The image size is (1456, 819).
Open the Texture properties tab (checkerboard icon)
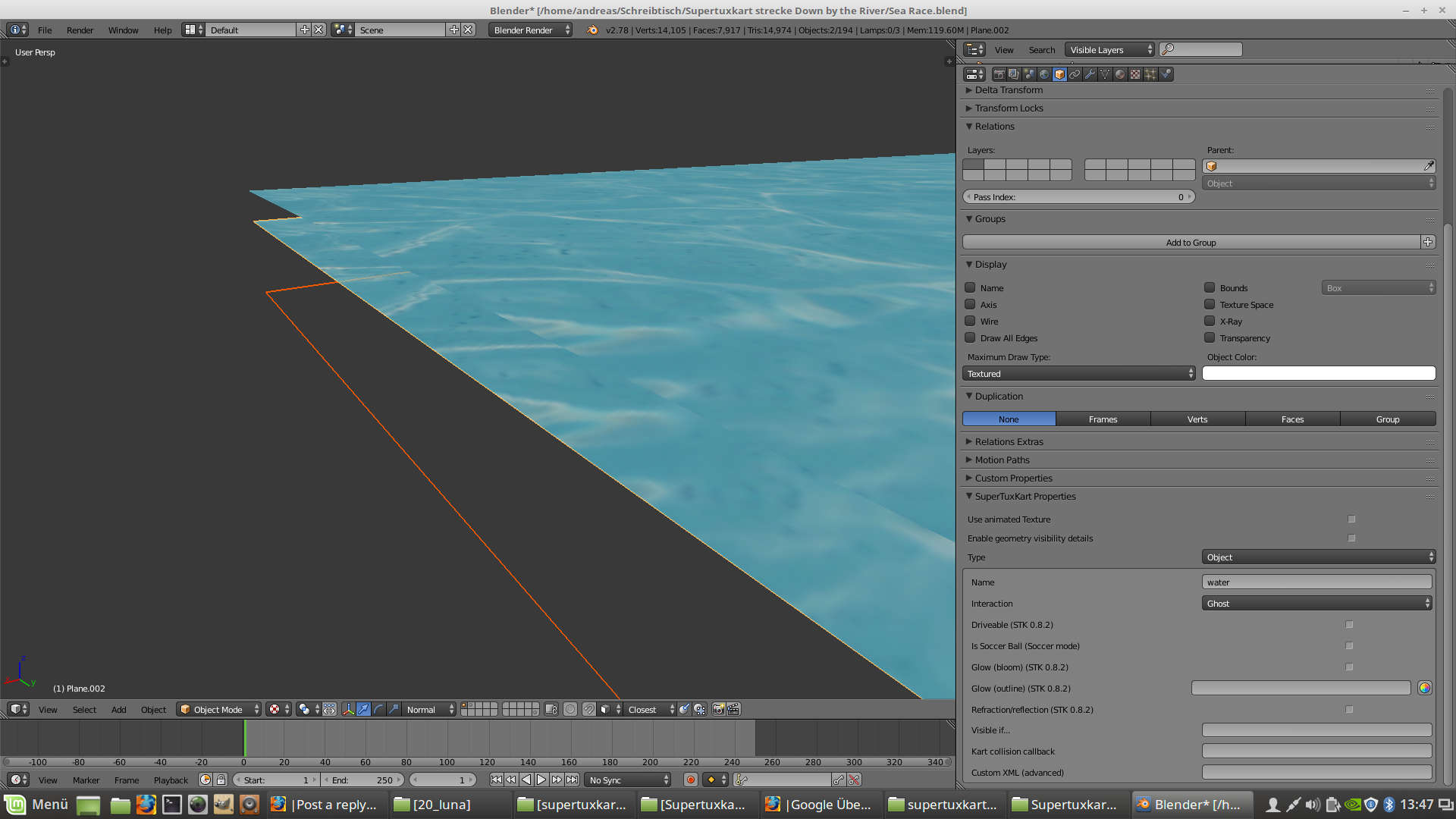[1135, 74]
